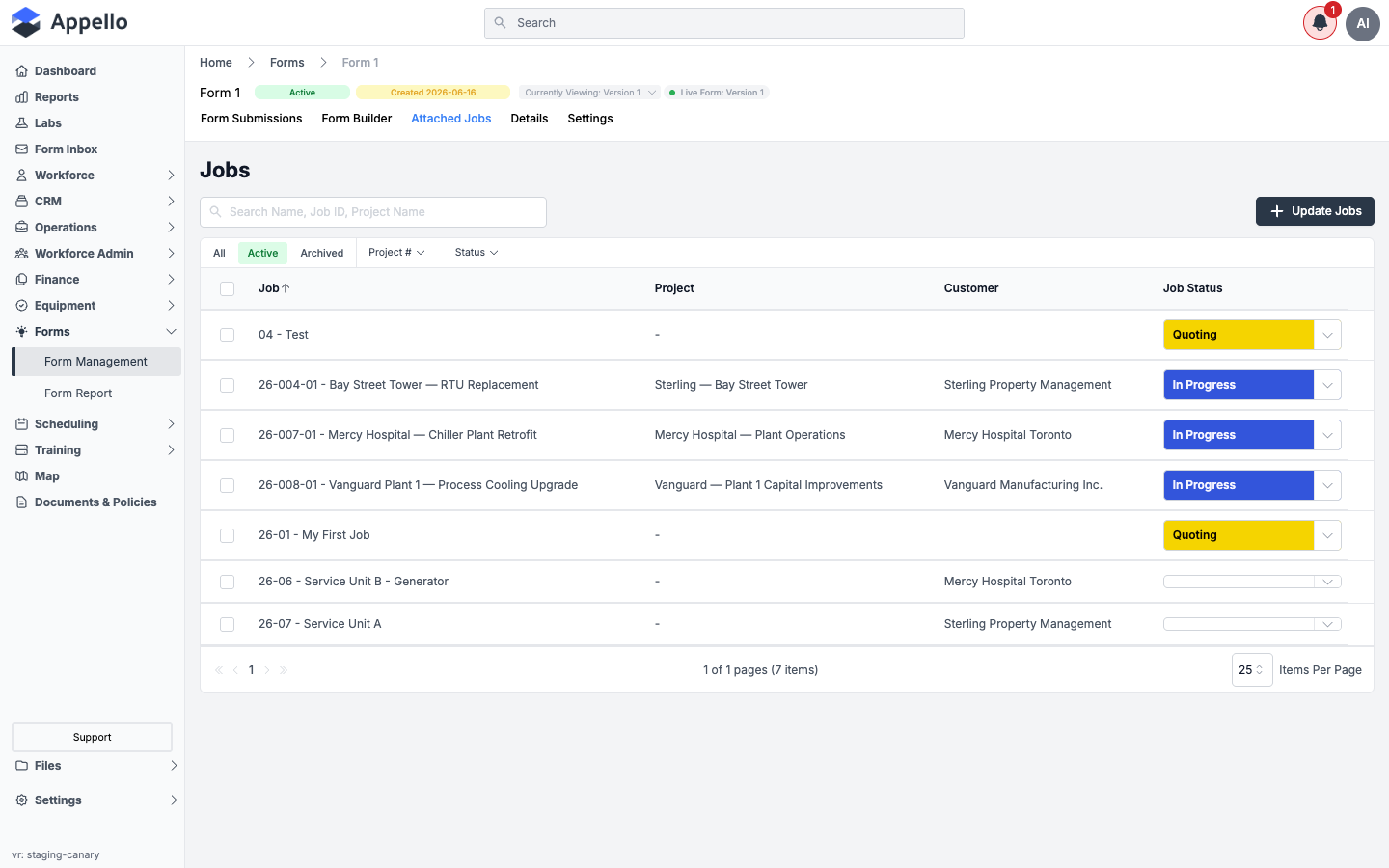Image resolution: width=1389 pixels, height=868 pixels.
Task: Collapse the Forms sidebar section chevron
Action: pyautogui.click(x=171, y=332)
